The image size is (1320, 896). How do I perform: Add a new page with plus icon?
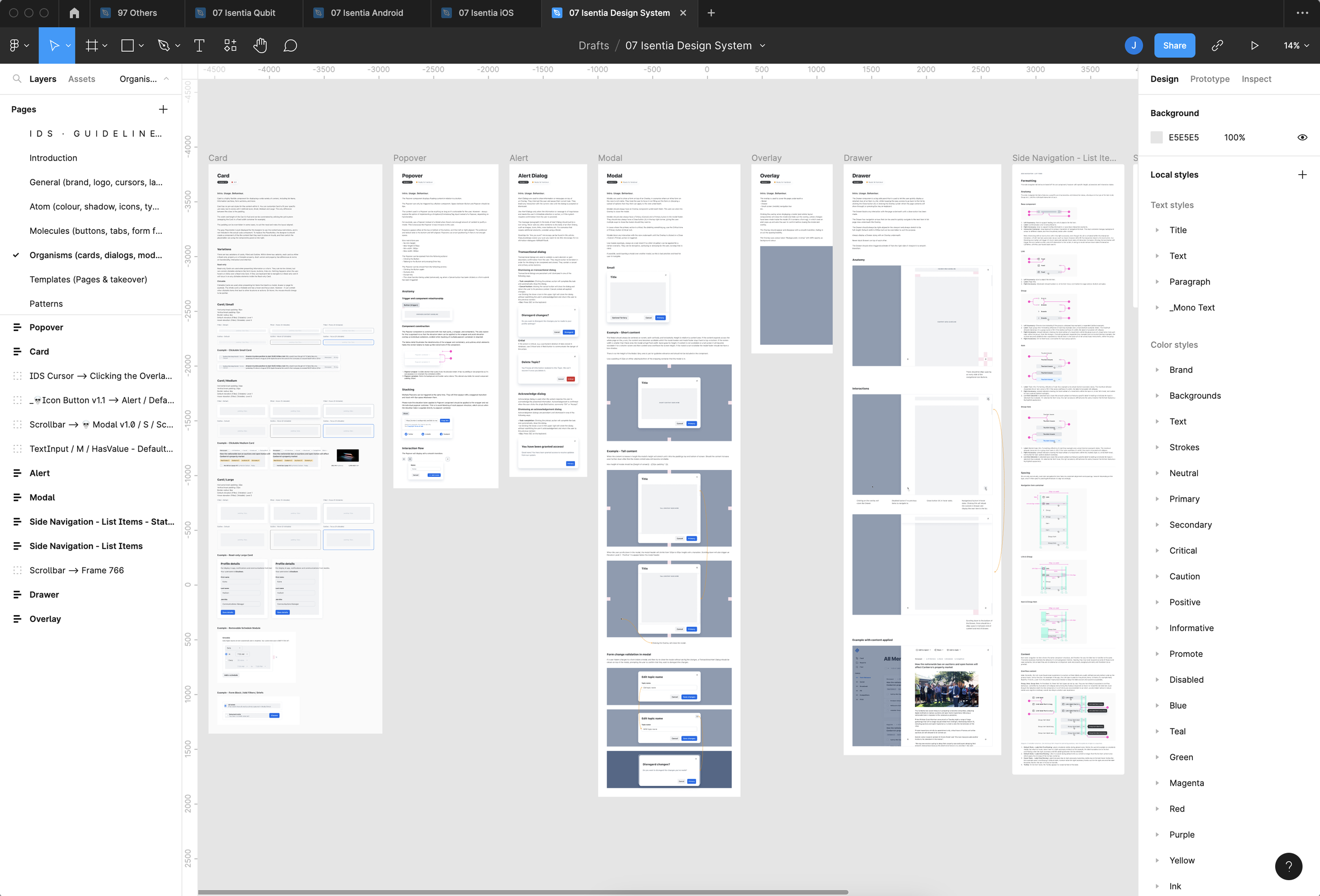click(x=163, y=109)
